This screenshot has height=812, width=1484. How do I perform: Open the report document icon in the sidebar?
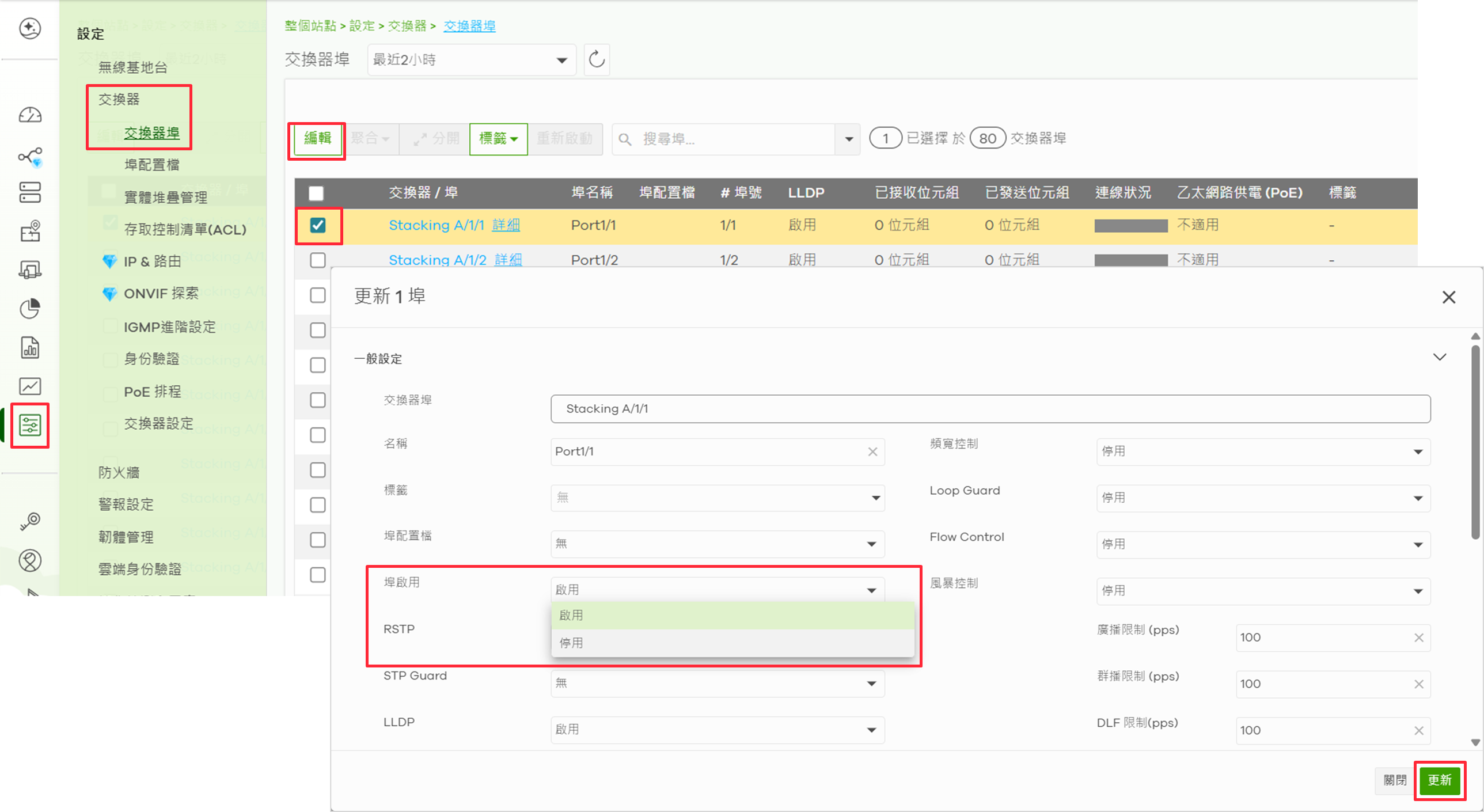(x=30, y=347)
